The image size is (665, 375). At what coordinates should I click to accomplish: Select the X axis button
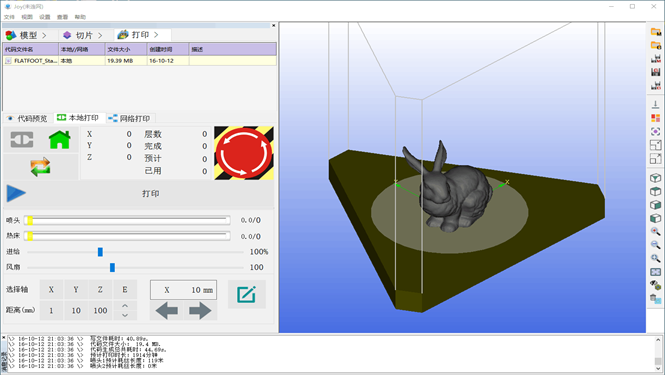click(x=51, y=290)
